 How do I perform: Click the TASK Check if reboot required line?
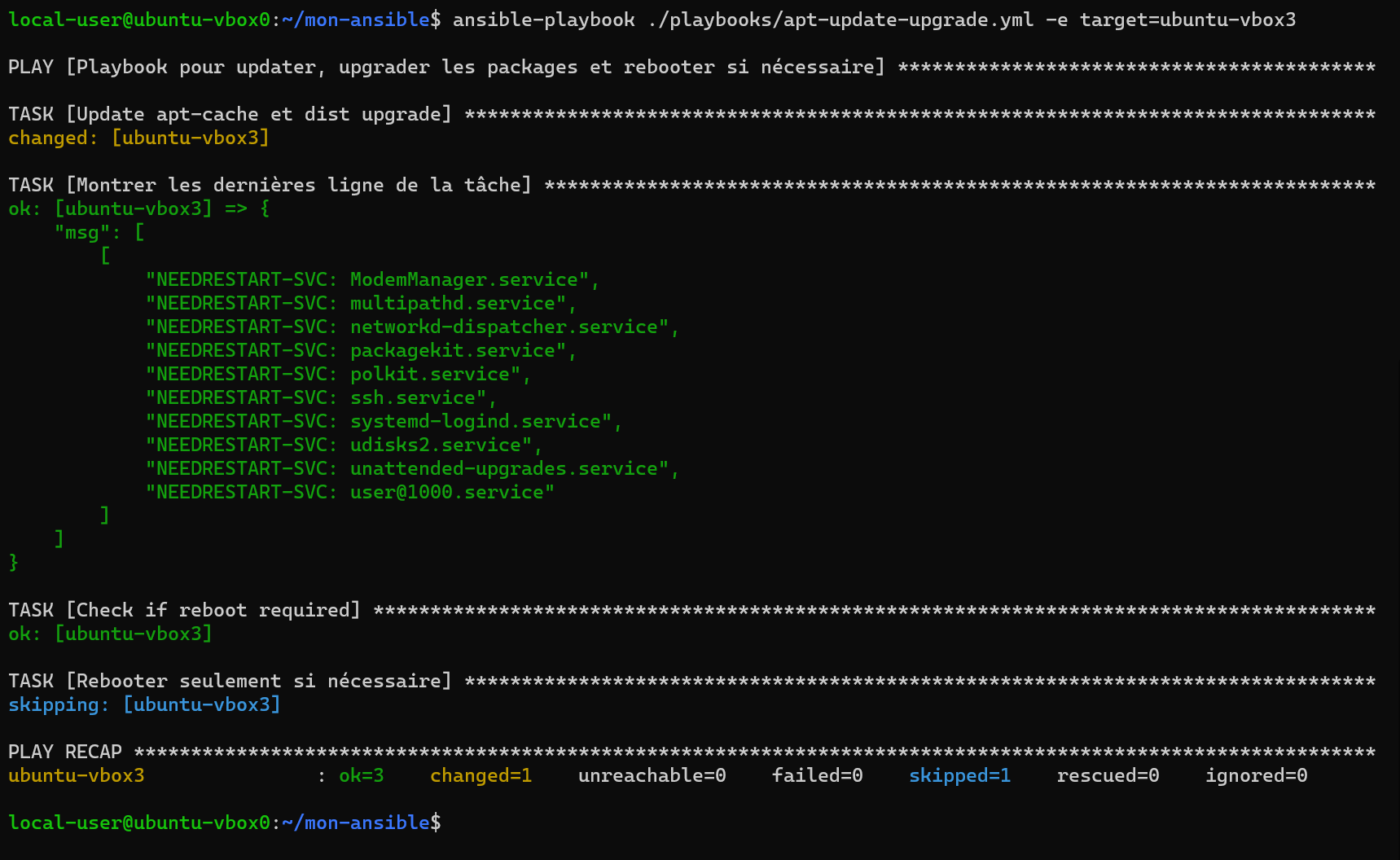pos(691,610)
